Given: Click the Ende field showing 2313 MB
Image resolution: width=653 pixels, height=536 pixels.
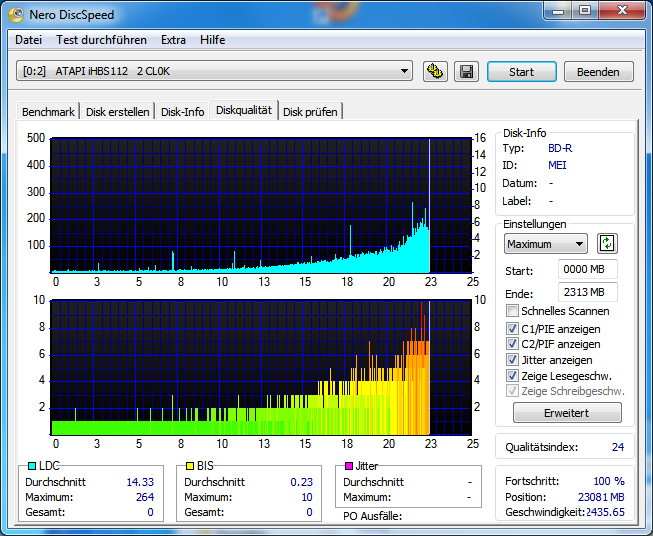Looking at the screenshot, I should point(588,292).
